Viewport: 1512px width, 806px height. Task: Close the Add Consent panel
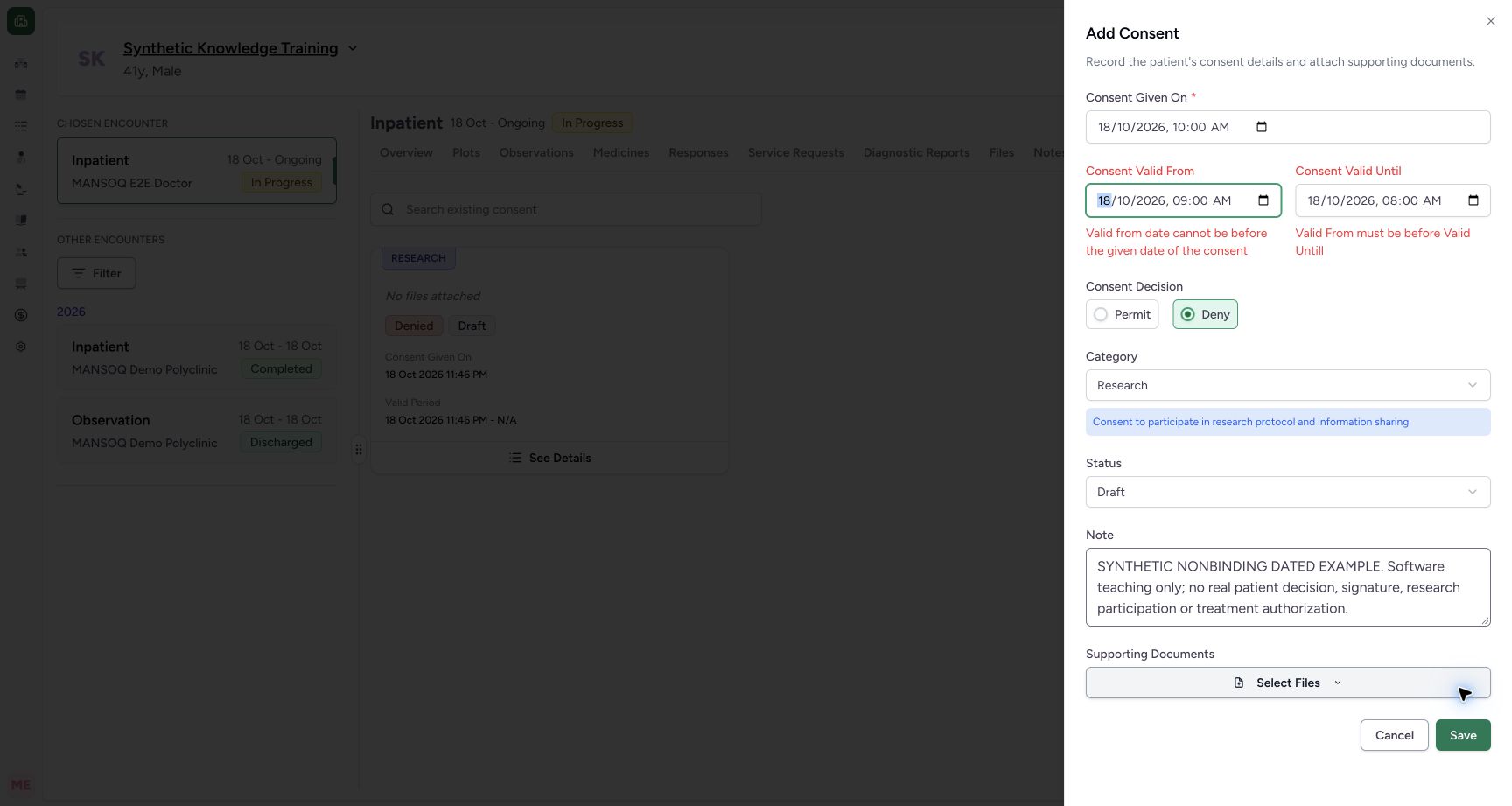tap(1491, 21)
